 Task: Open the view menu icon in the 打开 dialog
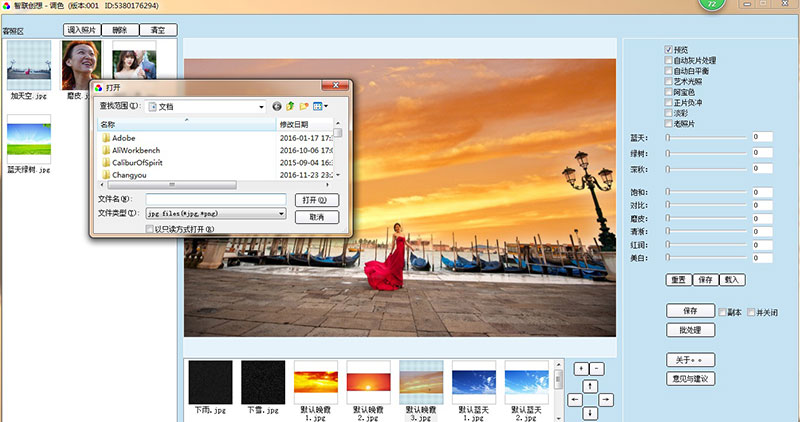point(320,106)
